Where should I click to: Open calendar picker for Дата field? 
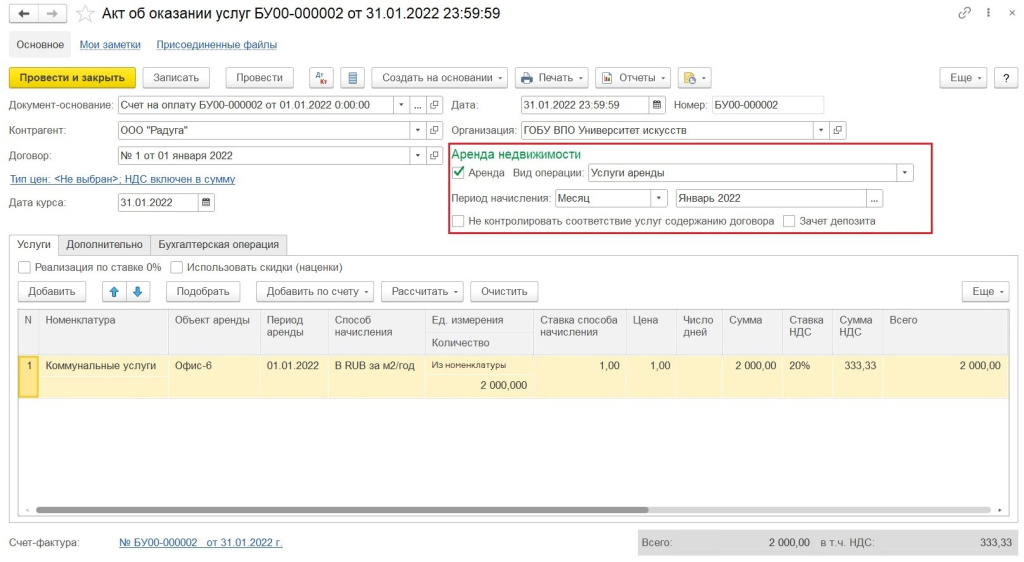coord(657,105)
